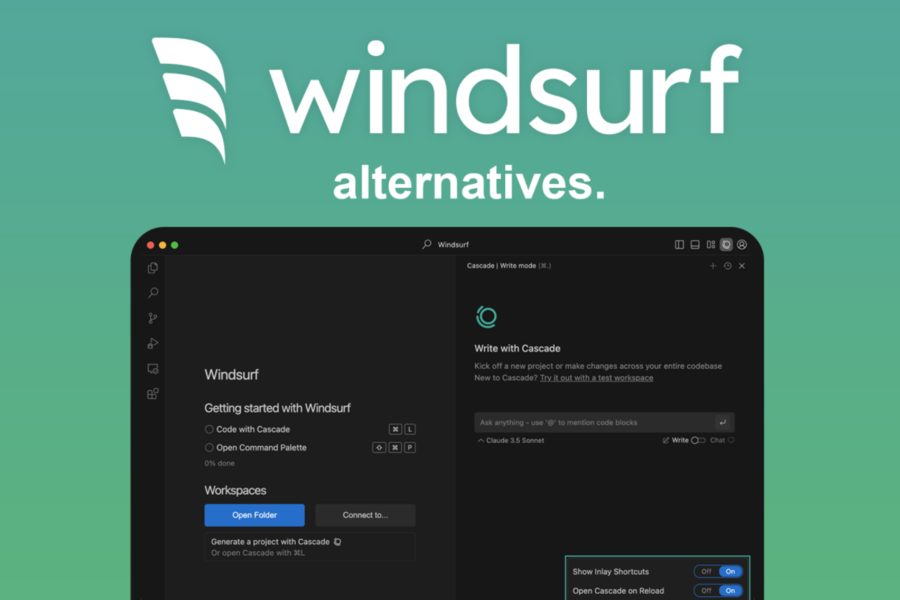Open Generate a project with Cascade
Screen dimensions: 900x600
(309, 547)
